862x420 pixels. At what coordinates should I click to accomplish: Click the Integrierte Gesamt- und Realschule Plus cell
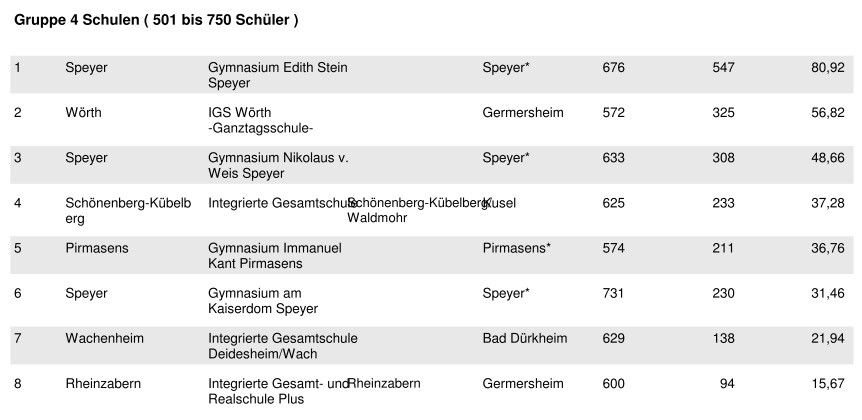pos(279,391)
